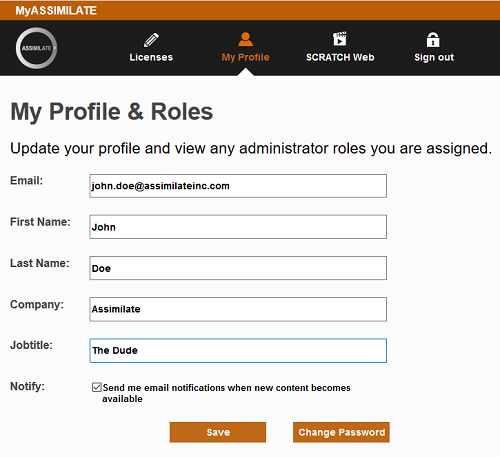Click the 'Jobtitle:' field label

coord(31,345)
